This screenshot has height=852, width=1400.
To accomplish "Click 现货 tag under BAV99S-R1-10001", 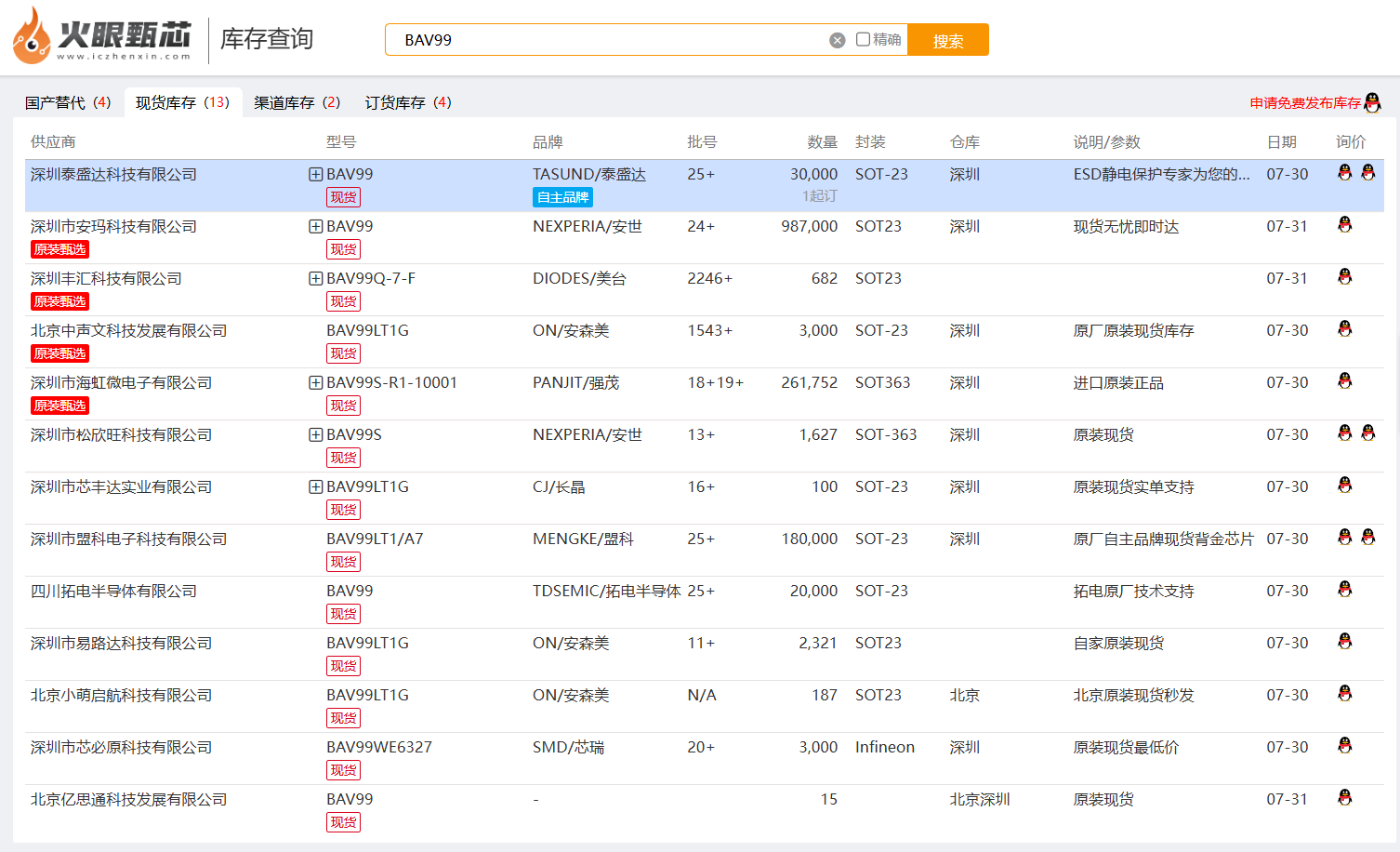I will (343, 406).
